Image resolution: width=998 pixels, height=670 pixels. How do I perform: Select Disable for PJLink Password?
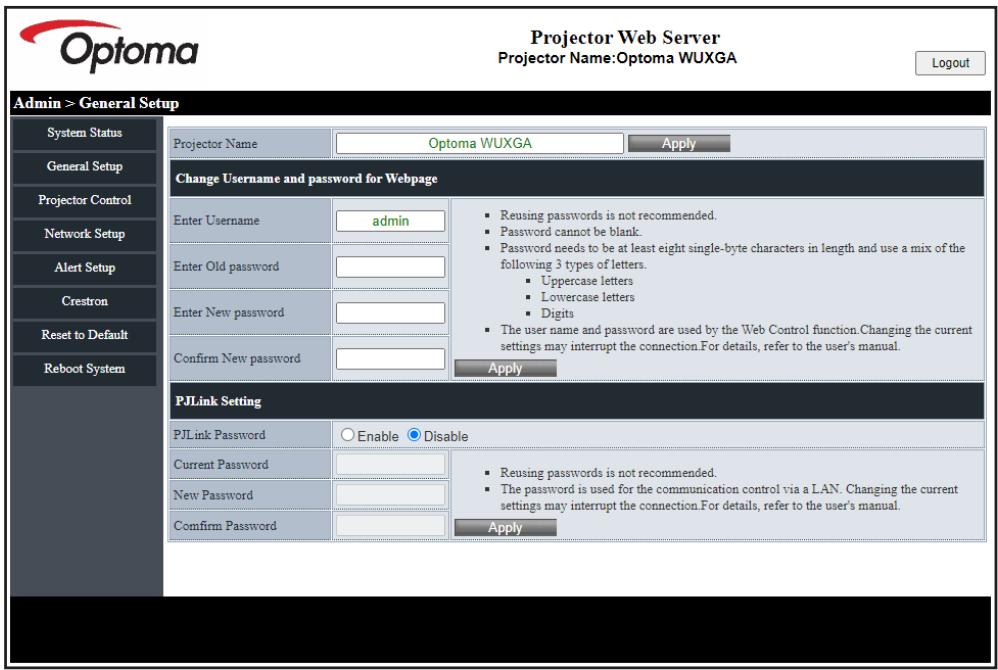414,435
